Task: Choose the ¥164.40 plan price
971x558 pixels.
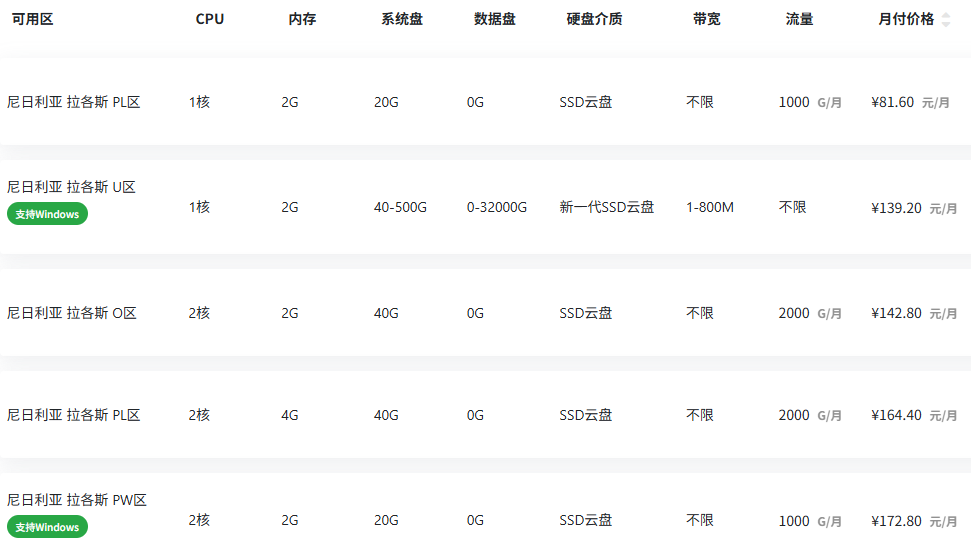Action: pos(896,415)
